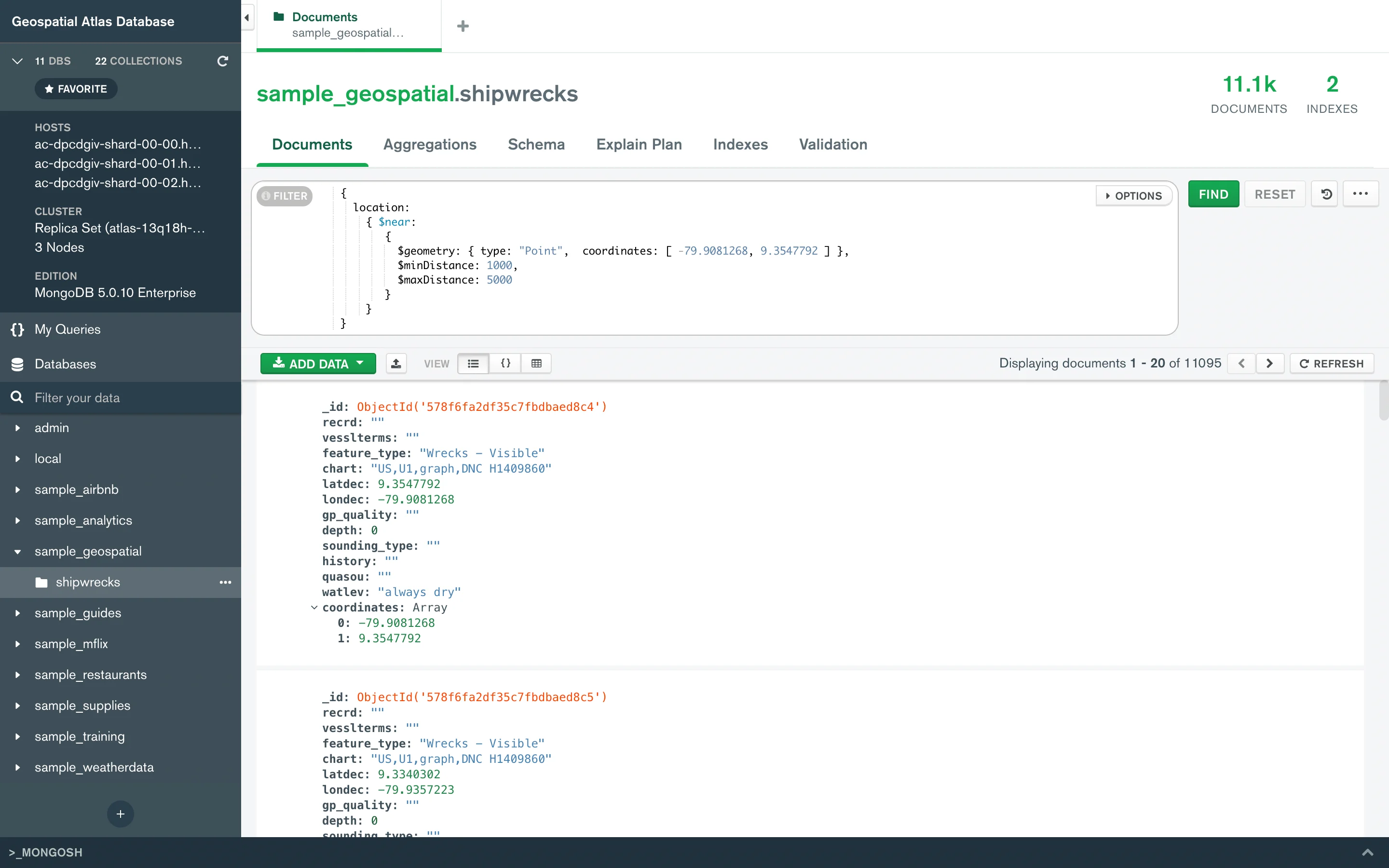Viewport: 1389px width, 868px height.
Task: Click the sidebar search magnifier icon
Action: click(17, 397)
